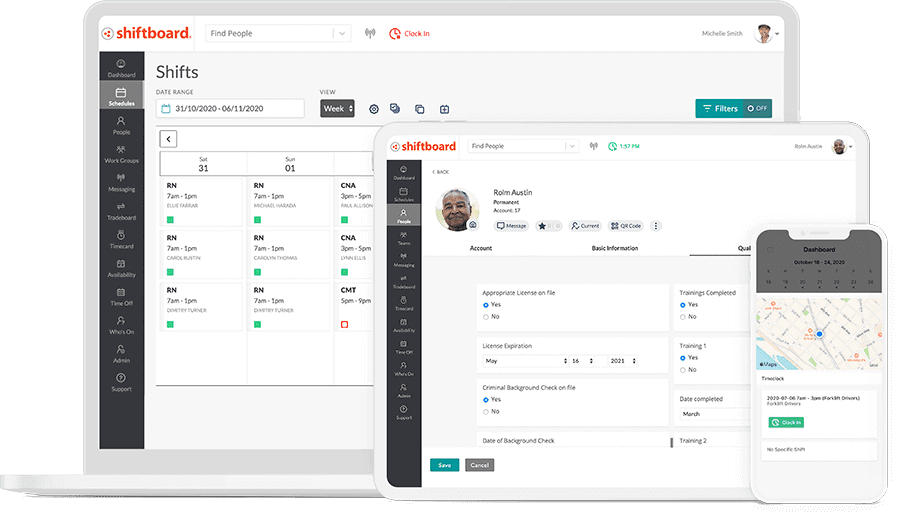Image resolution: width=900 pixels, height=515 pixels.
Task: Open License Expiration year dropdown (2021)
Action: click(x=623, y=361)
